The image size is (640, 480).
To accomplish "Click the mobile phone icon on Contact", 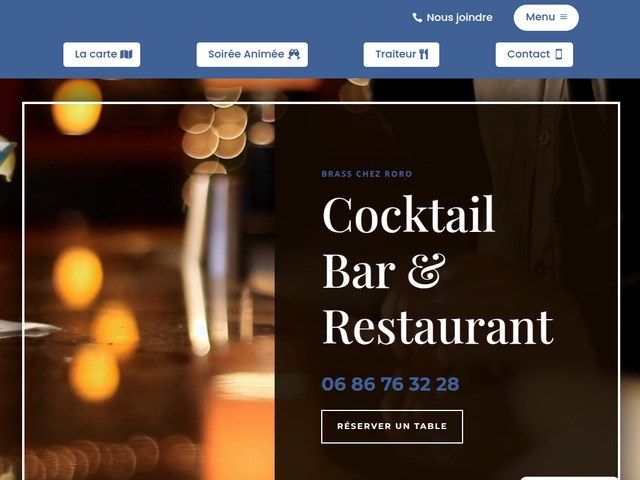I will (559, 54).
